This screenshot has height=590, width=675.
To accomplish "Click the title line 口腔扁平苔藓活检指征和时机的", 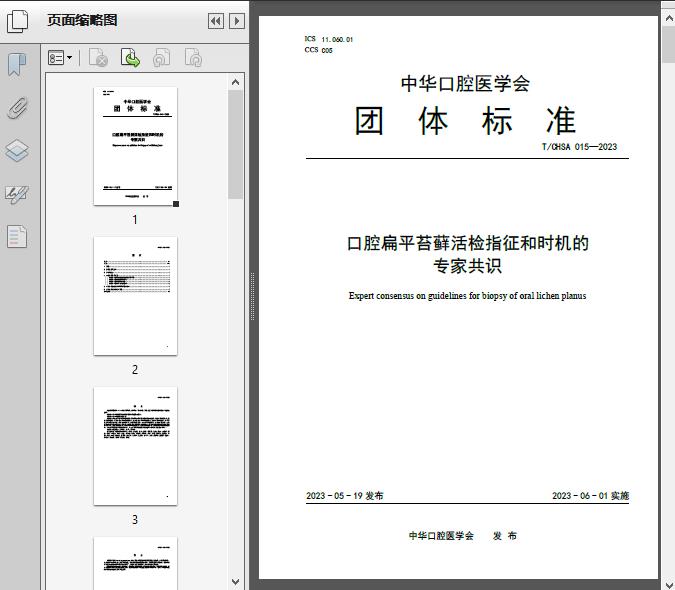I will (468, 243).
